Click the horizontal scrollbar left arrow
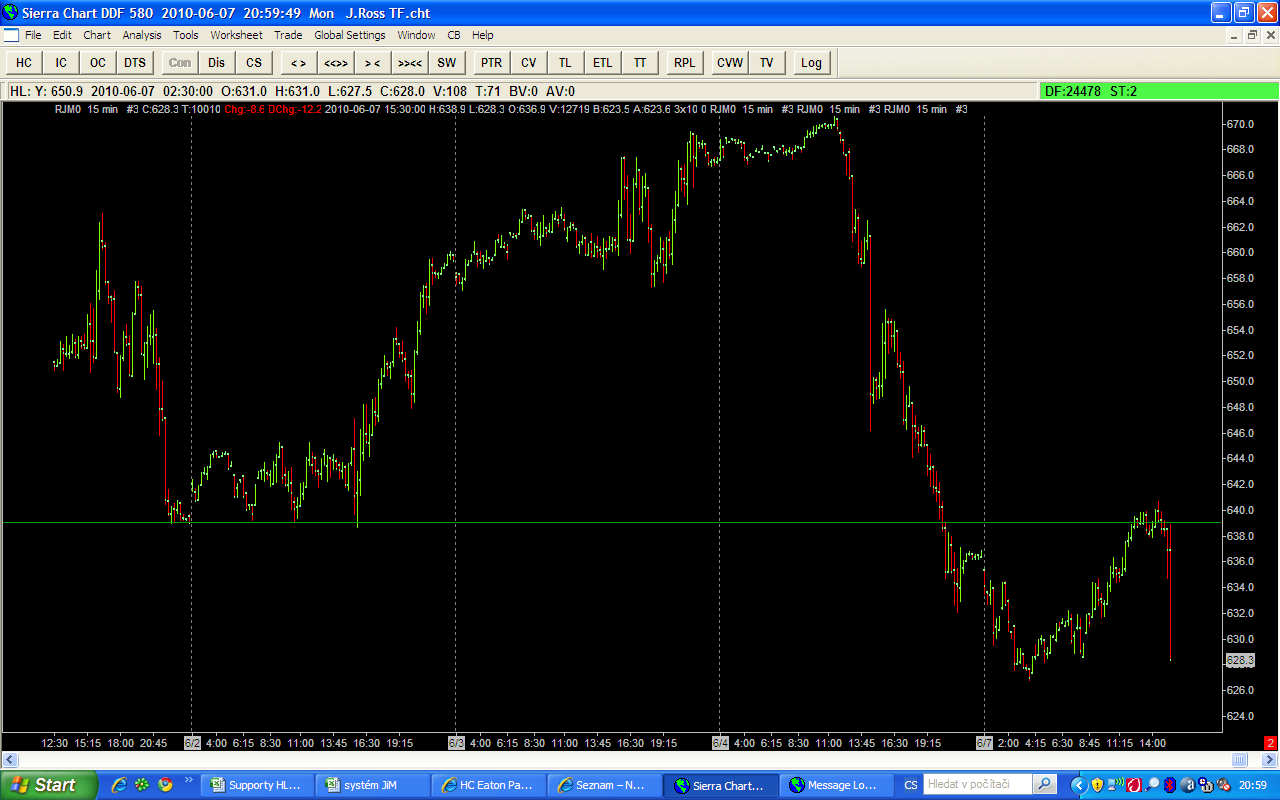 pyautogui.click(x=11, y=759)
